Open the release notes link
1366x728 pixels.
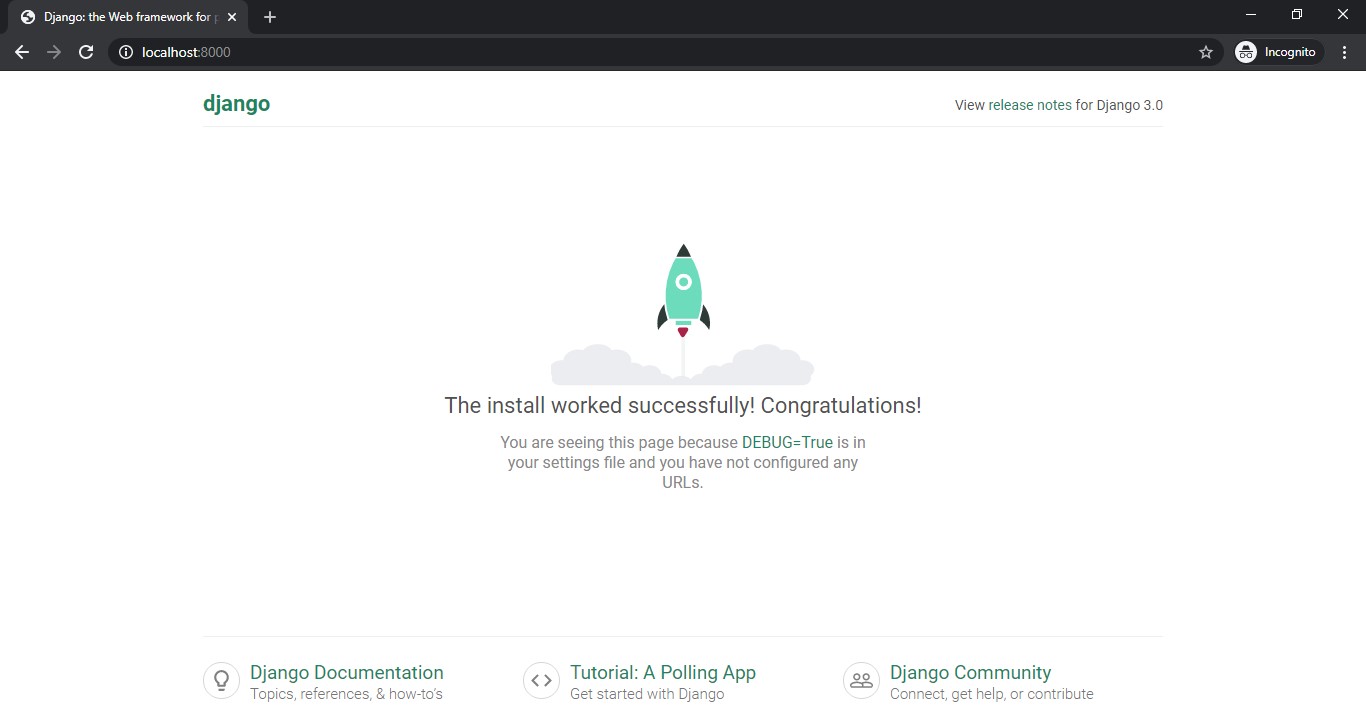tap(1030, 105)
